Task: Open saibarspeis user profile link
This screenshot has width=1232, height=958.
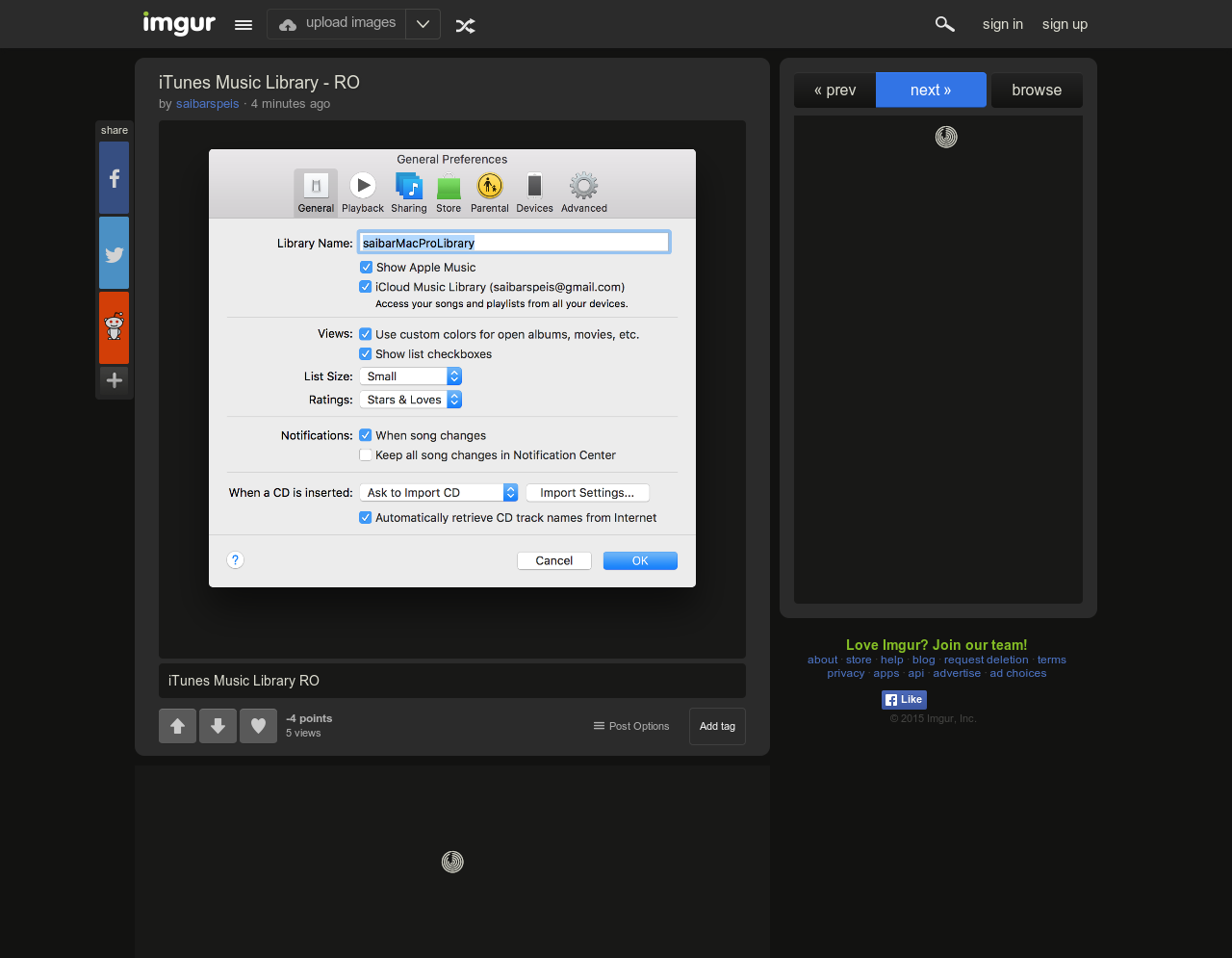Action: [x=207, y=104]
